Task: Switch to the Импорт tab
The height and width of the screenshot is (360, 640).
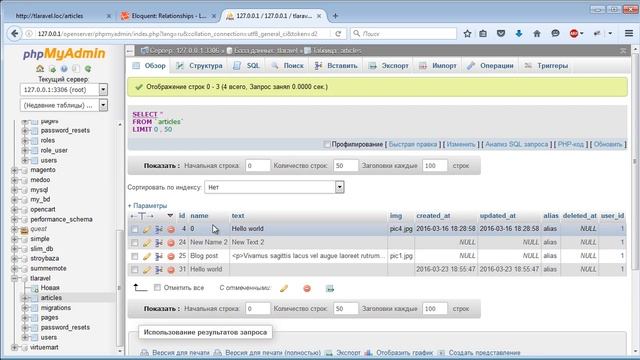Action: (438, 66)
